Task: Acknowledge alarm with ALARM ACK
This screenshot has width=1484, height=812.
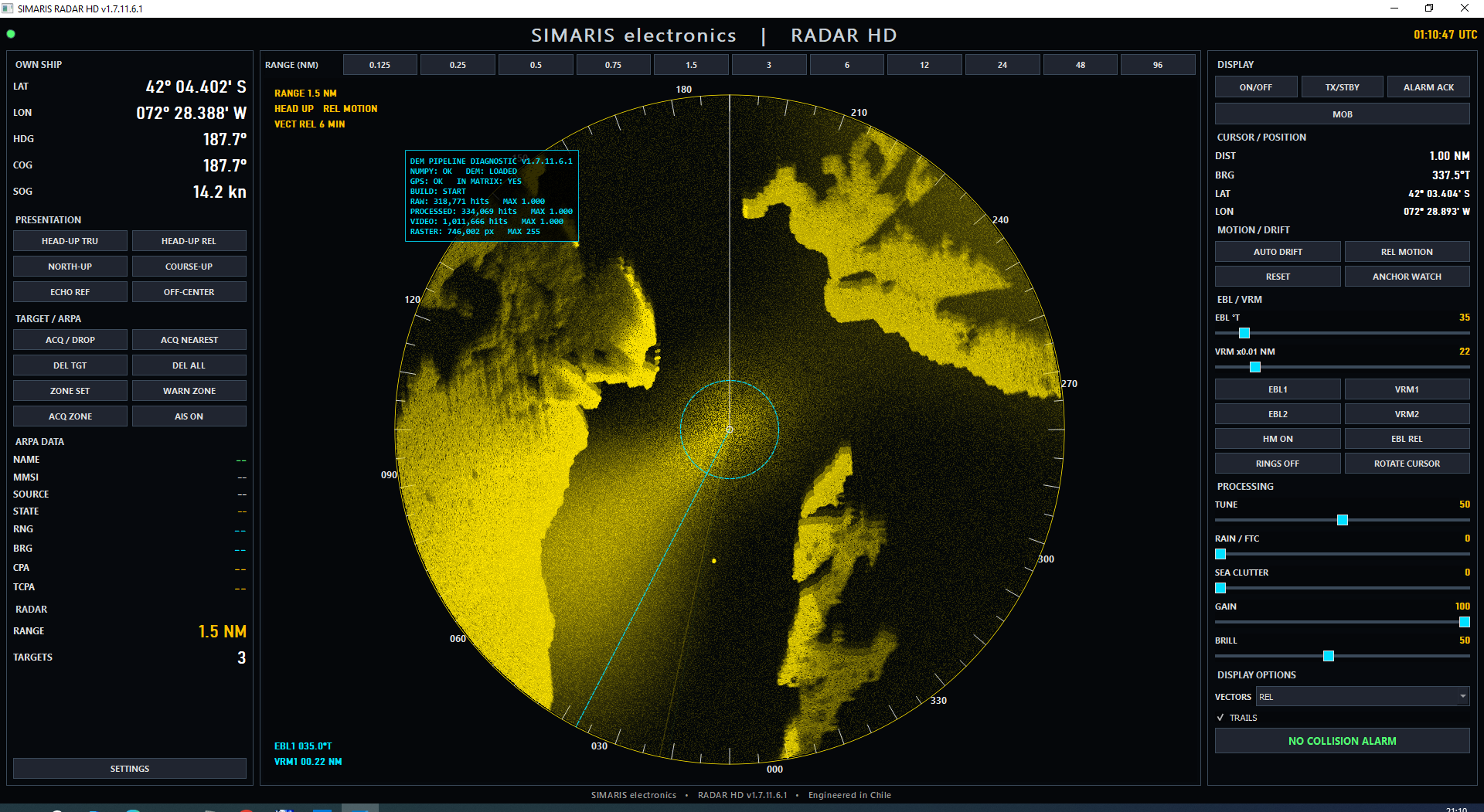Action: tap(1428, 87)
